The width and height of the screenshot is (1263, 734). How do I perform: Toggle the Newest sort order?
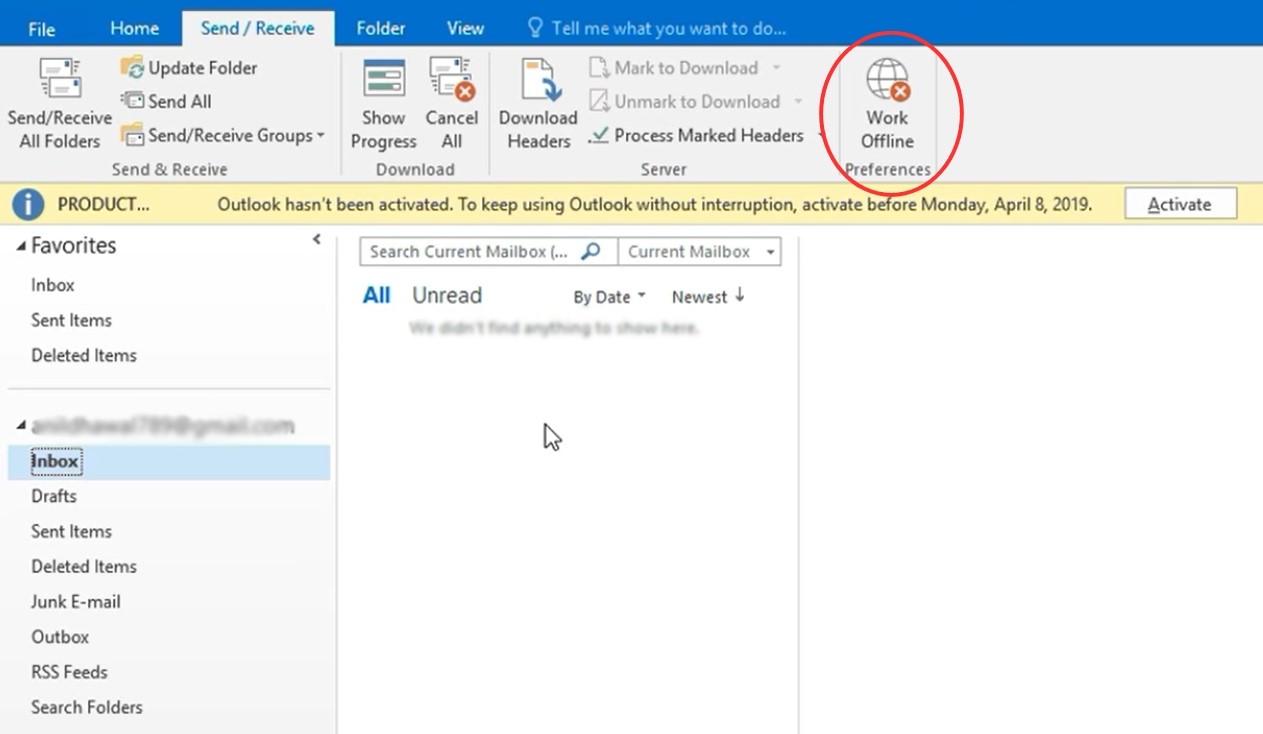[708, 297]
